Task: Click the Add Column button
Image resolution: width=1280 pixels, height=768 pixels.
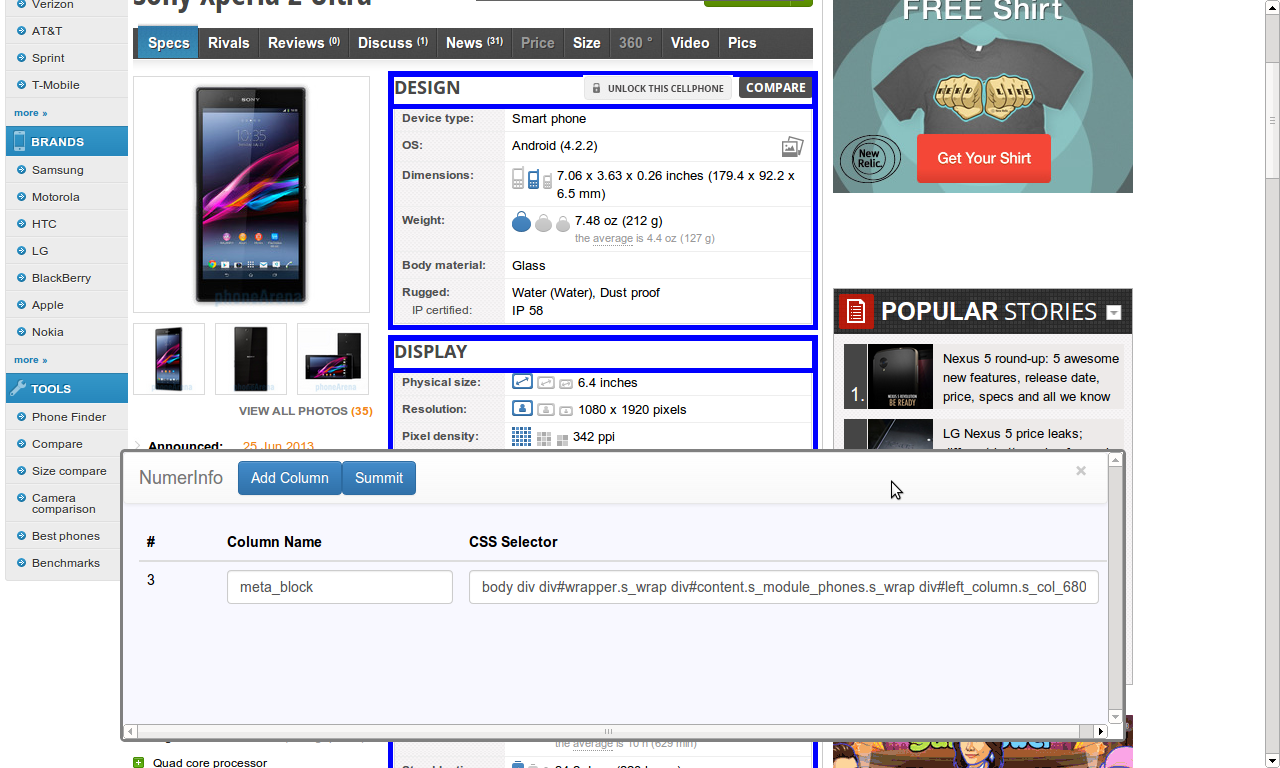Action: point(290,478)
